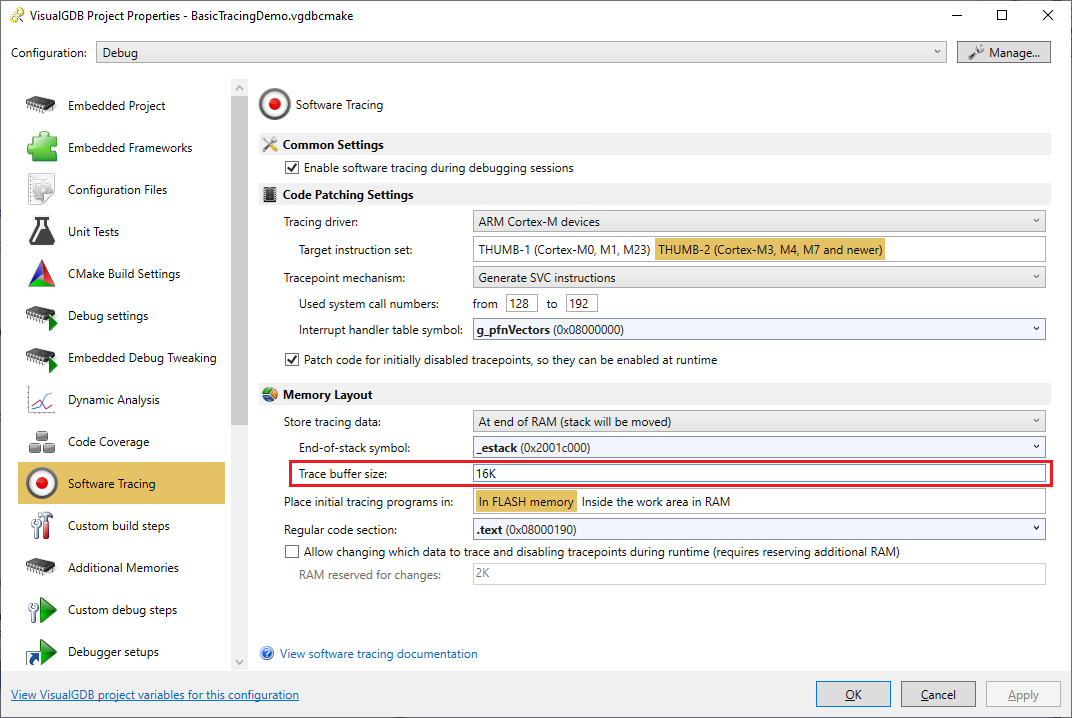This screenshot has width=1072, height=718.
Task: Click the Apply button
Action: (x=1023, y=694)
